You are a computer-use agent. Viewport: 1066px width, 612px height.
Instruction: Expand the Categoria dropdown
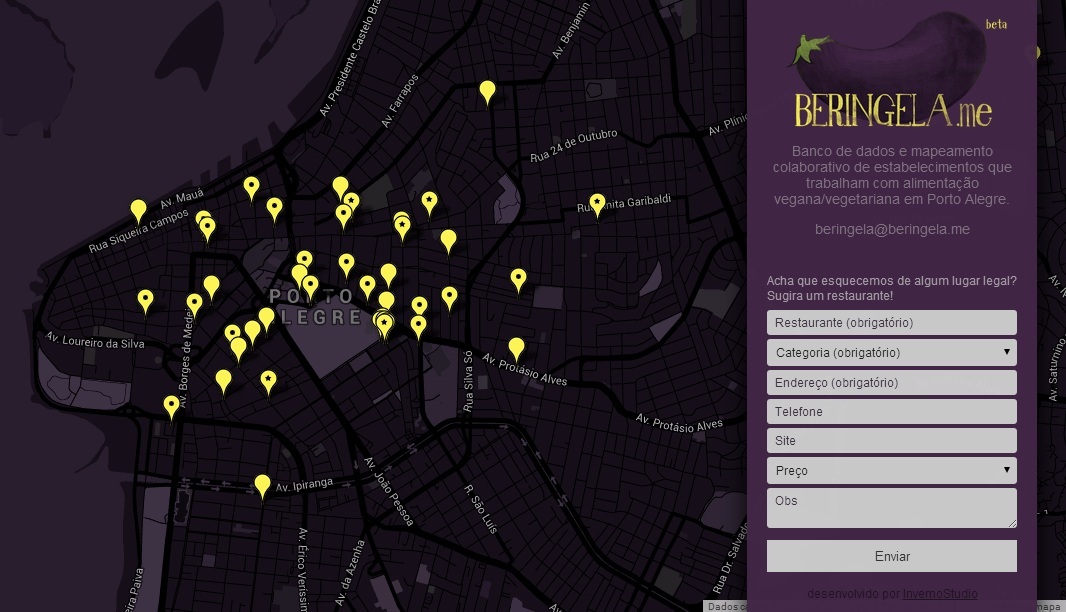tap(891, 352)
